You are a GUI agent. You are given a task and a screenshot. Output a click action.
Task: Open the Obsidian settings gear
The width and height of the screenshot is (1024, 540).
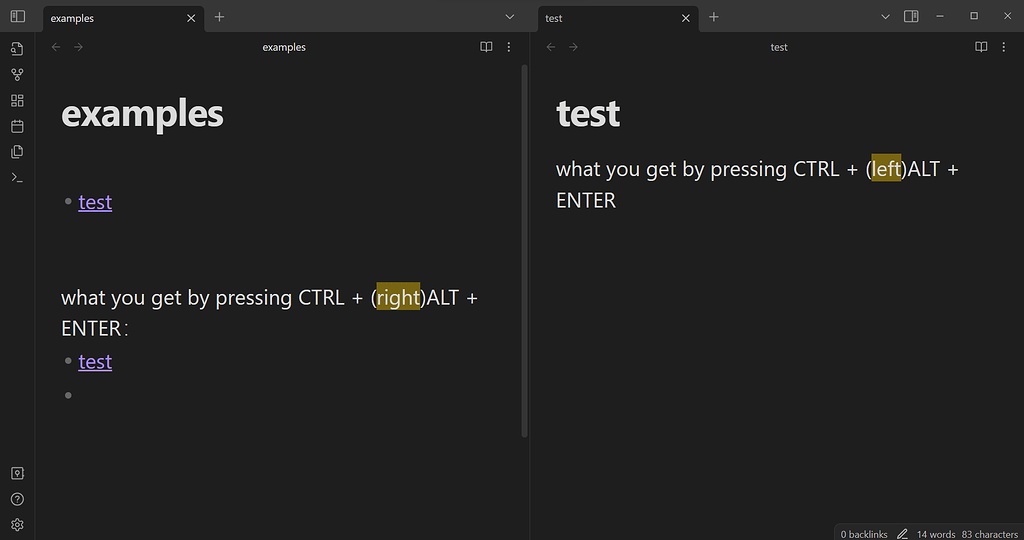[x=17, y=525]
